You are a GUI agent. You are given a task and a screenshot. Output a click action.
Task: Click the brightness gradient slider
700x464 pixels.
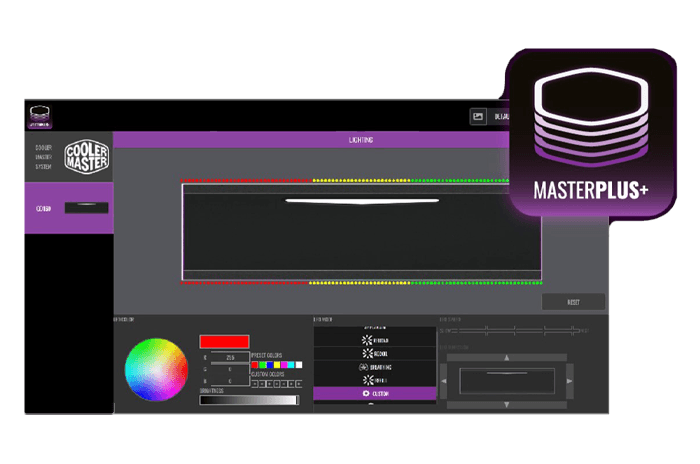pyautogui.click(x=248, y=400)
